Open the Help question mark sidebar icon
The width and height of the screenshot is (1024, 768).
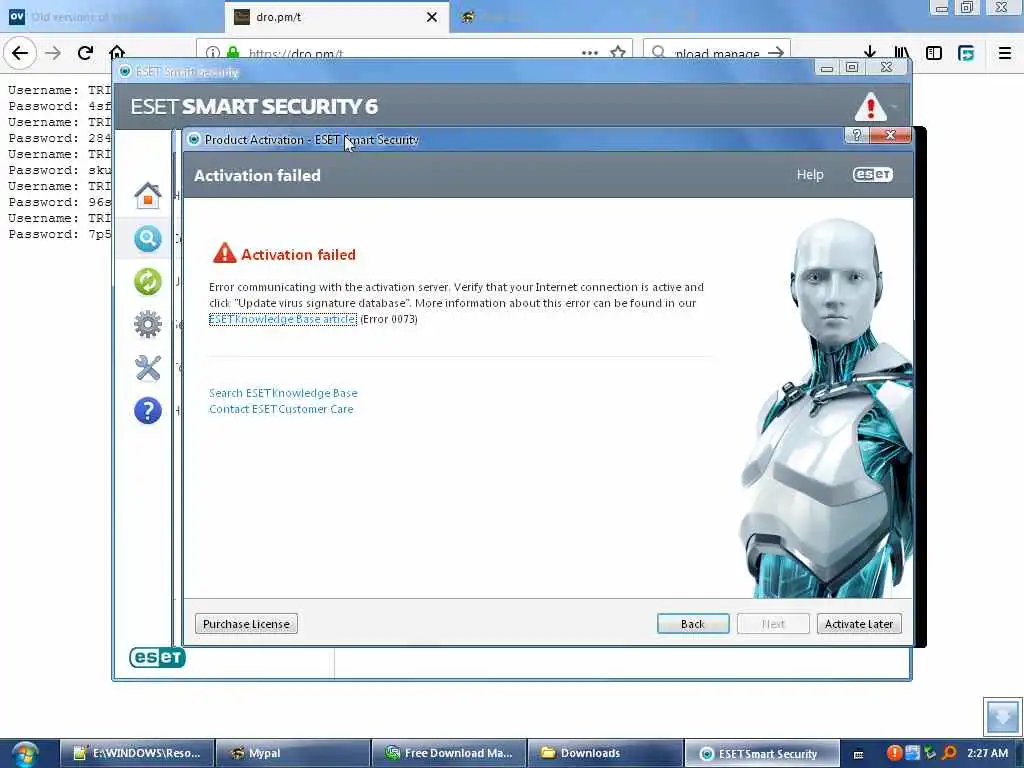[x=148, y=411]
